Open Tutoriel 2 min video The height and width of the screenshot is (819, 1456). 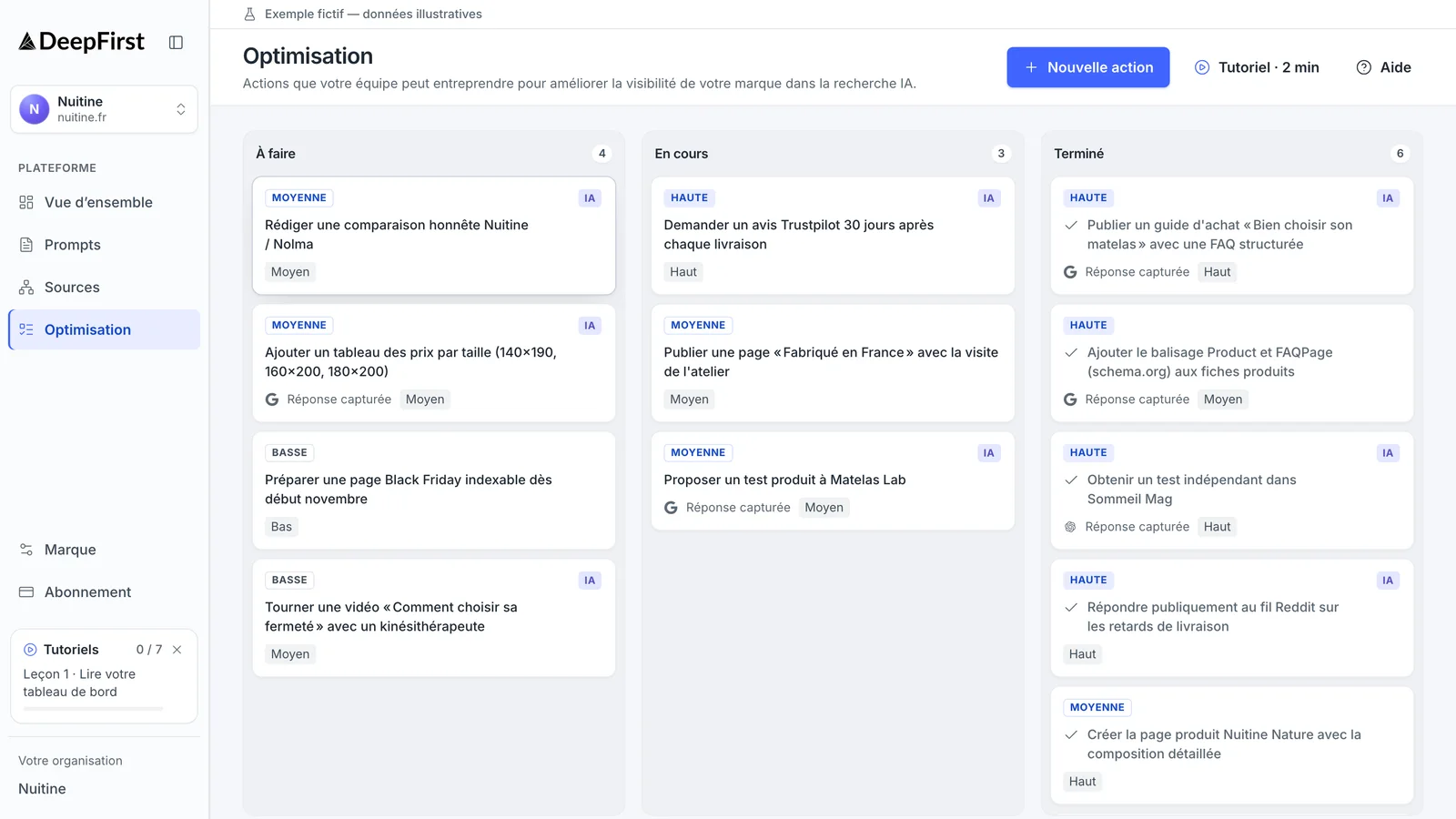(1257, 67)
